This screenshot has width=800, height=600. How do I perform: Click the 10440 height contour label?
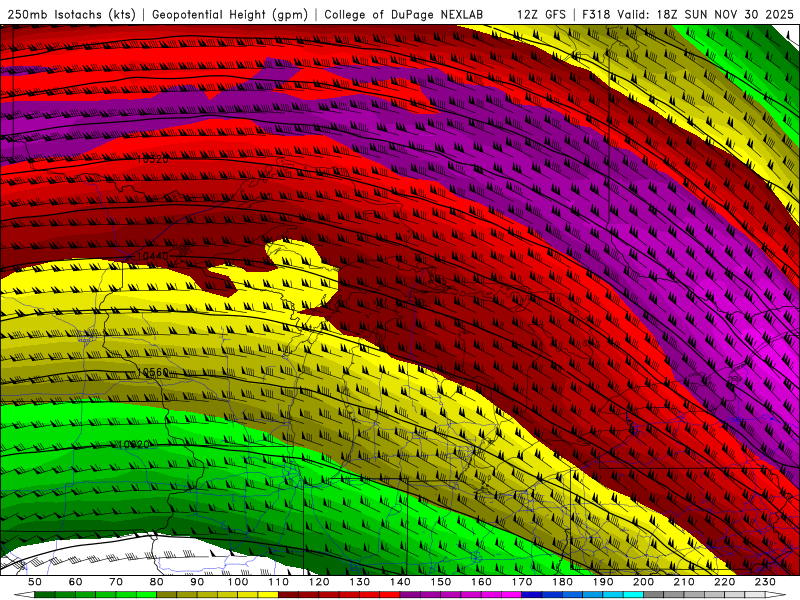[x=153, y=256]
